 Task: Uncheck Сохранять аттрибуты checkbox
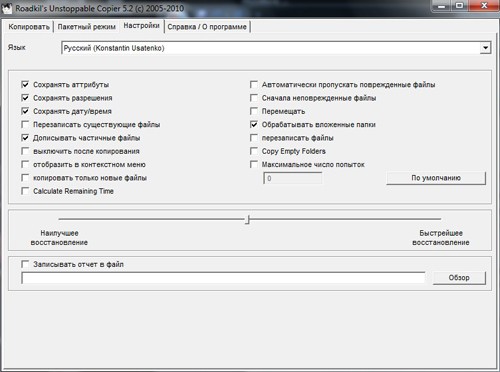point(25,84)
